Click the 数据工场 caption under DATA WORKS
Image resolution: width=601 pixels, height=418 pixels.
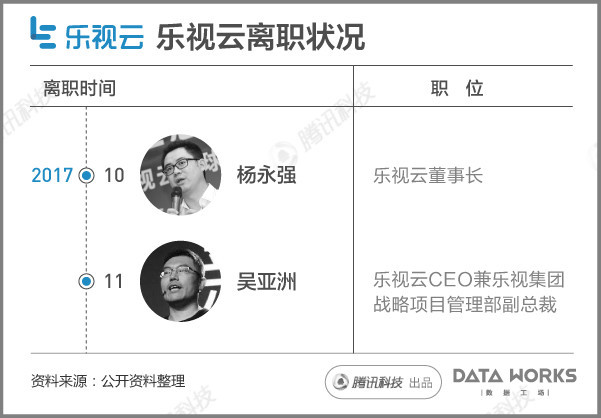pyautogui.click(x=514, y=394)
